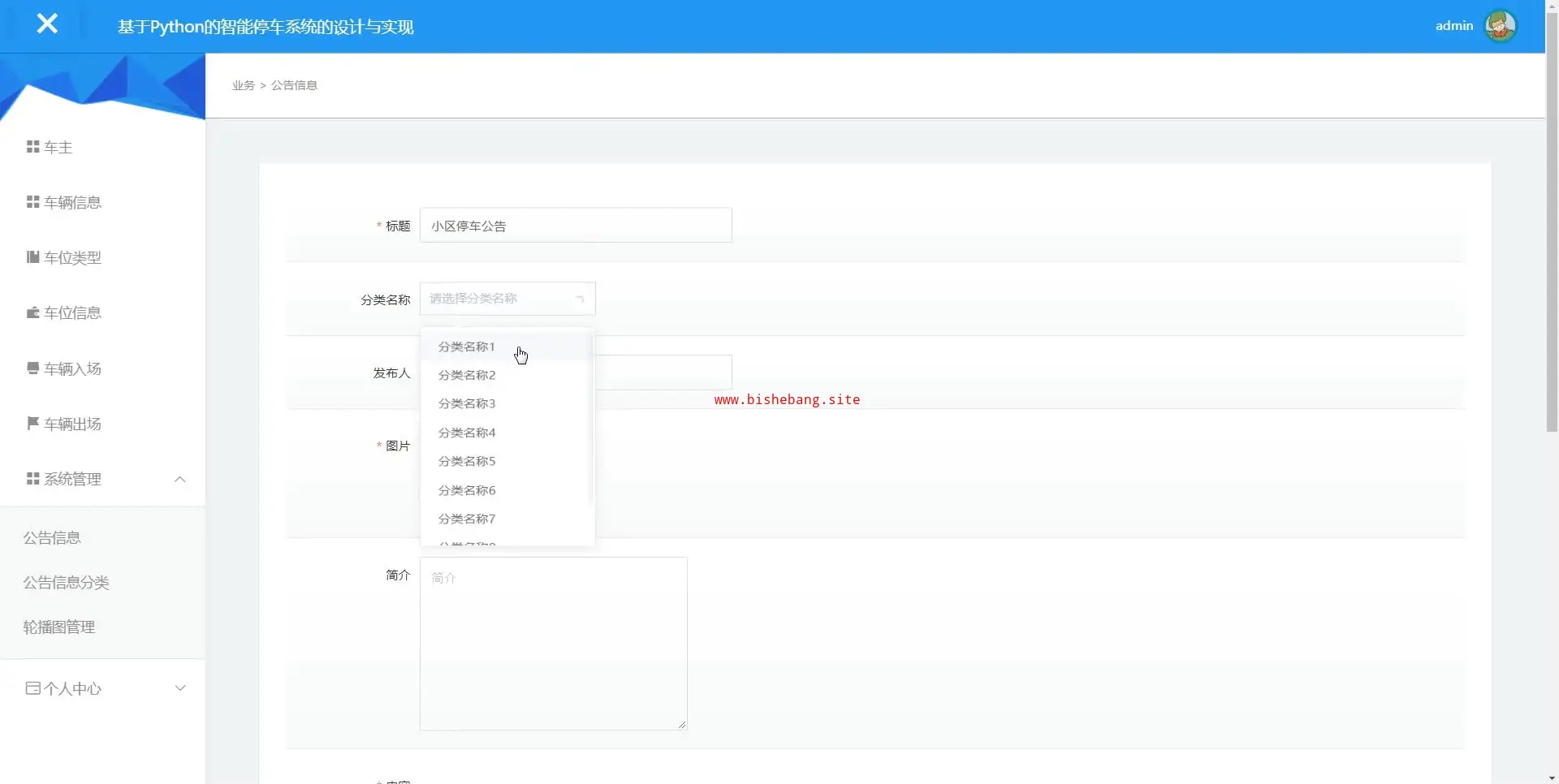
Task: Expand the 个人中心 menu chevron
Action: 180,688
